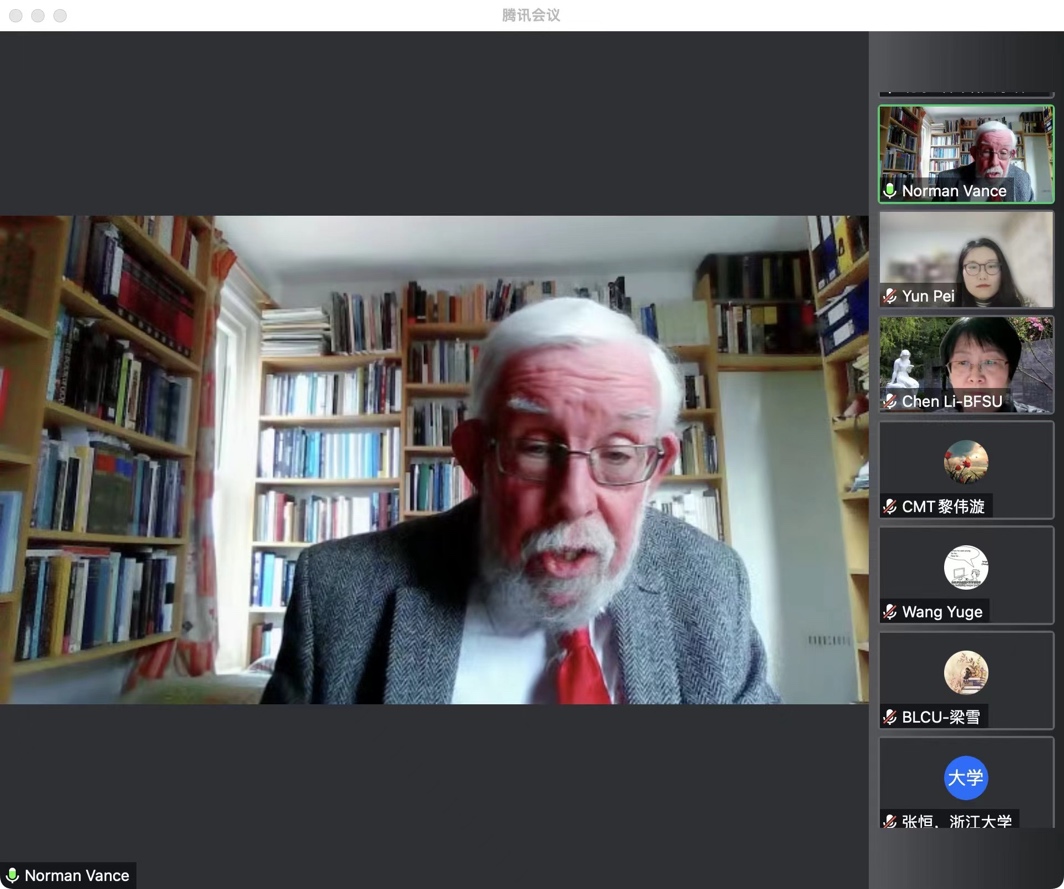Click the muted mic icon beside CMT黎伟漩

(889, 507)
